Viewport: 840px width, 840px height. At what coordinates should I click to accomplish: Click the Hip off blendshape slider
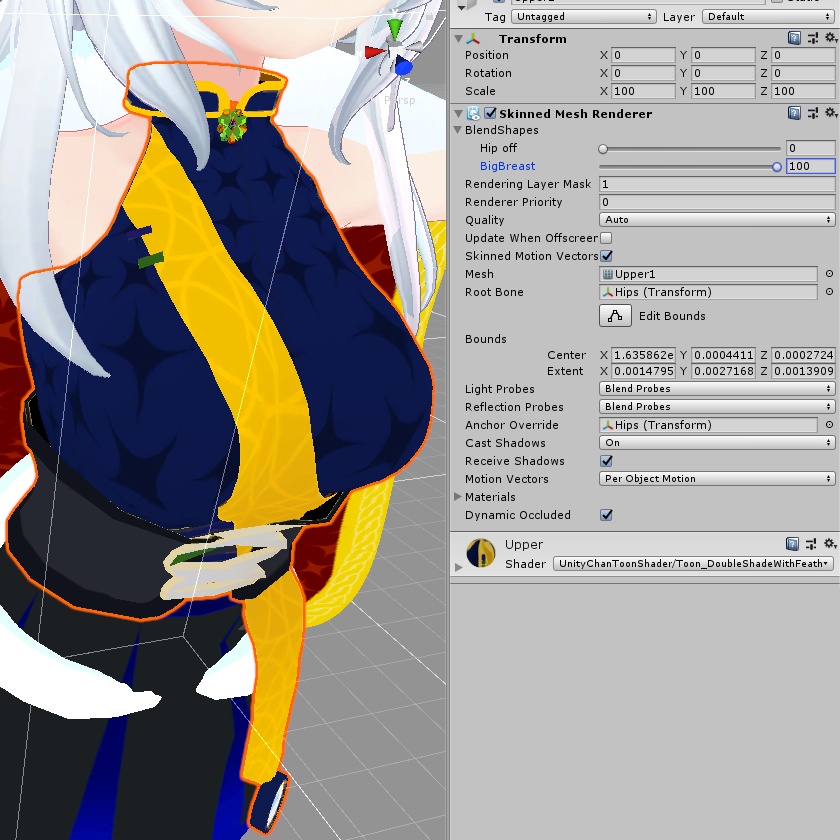pyautogui.click(x=690, y=148)
